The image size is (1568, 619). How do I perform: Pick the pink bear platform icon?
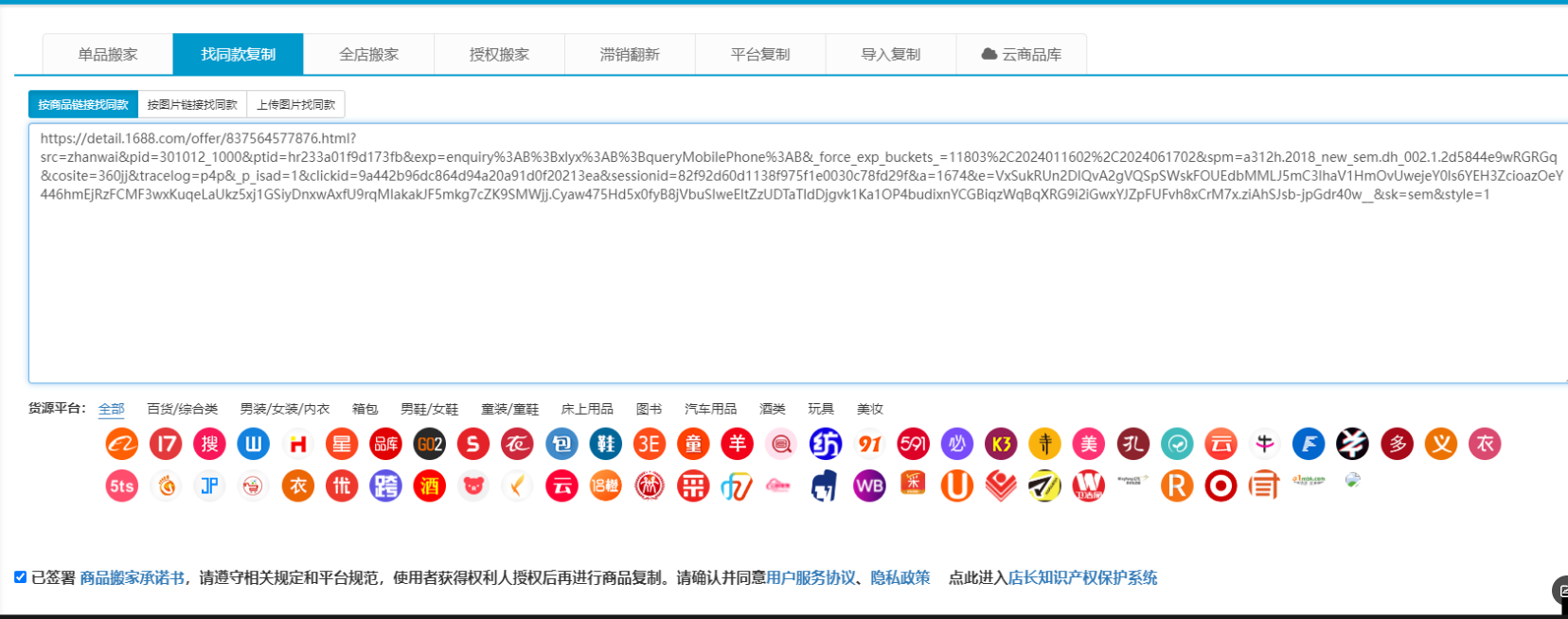pyautogui.click(x=473, y=486)
